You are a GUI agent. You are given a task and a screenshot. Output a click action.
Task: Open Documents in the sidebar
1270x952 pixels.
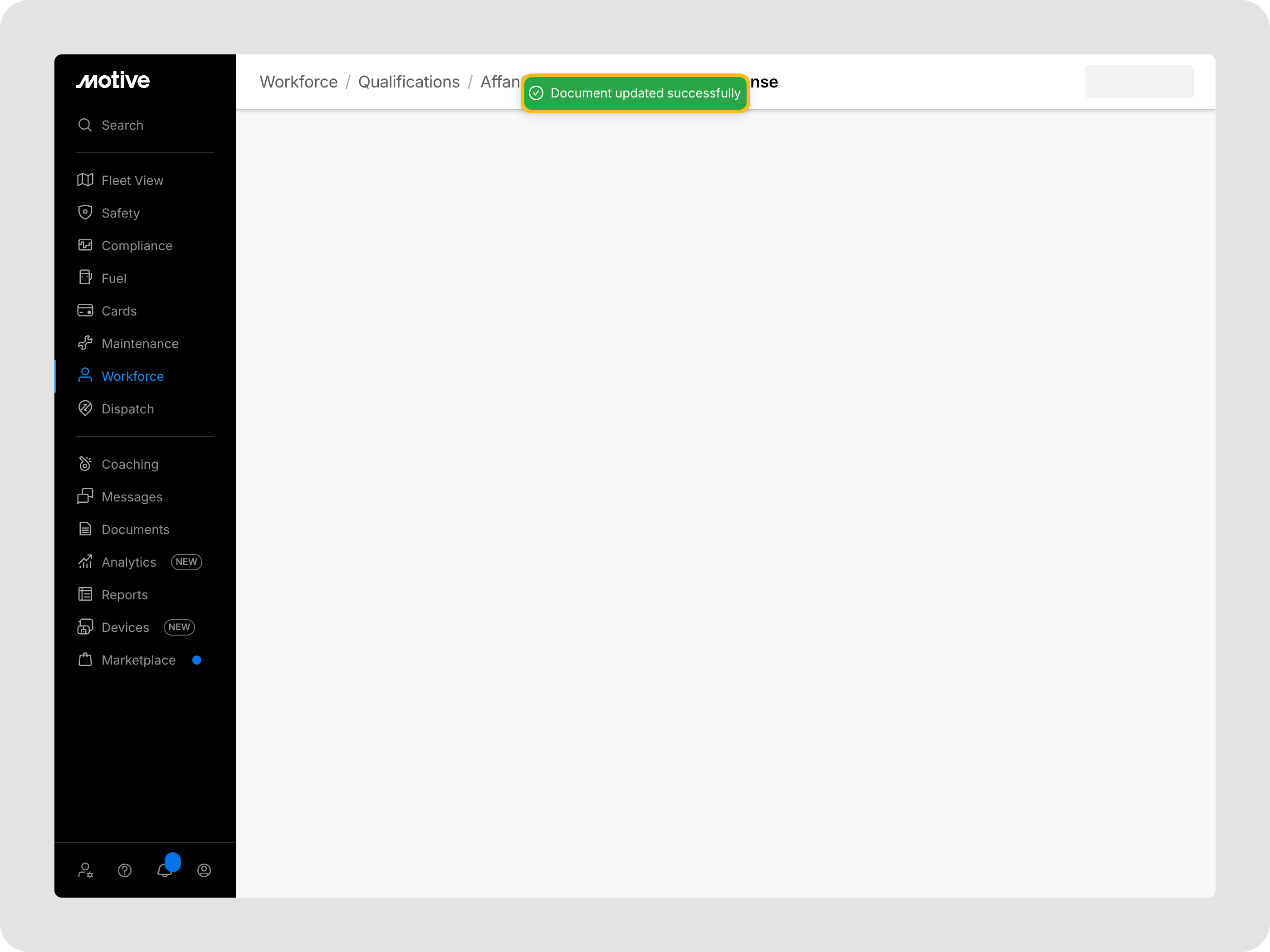135,529
